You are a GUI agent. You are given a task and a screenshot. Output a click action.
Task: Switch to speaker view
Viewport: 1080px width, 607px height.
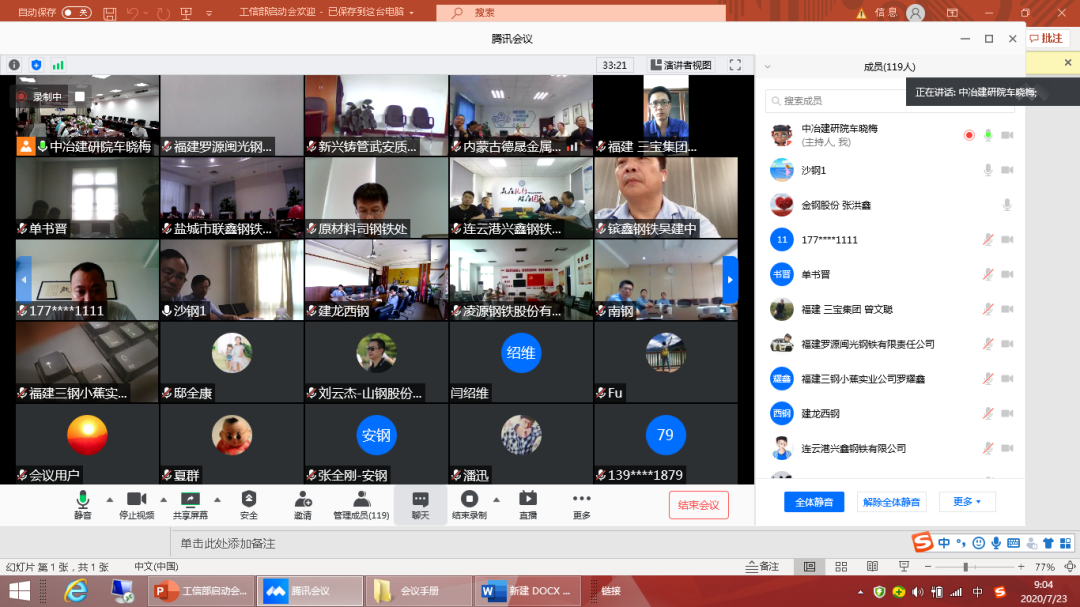(681, 65)
